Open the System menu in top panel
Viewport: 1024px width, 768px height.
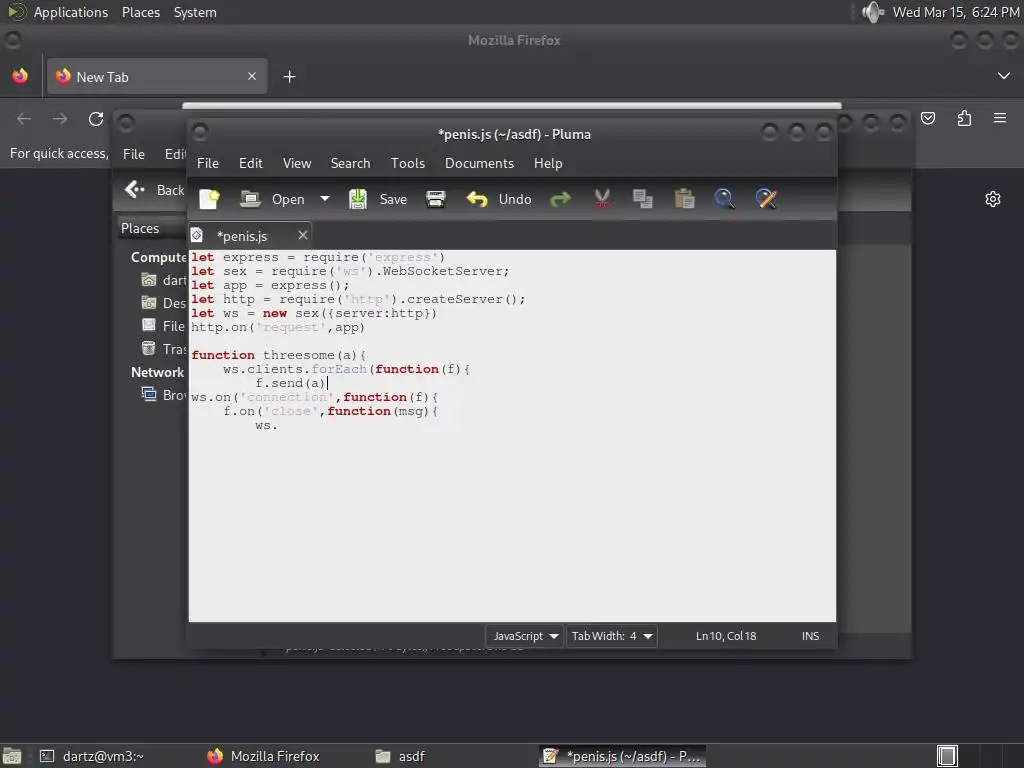click(x=195, y=12)
